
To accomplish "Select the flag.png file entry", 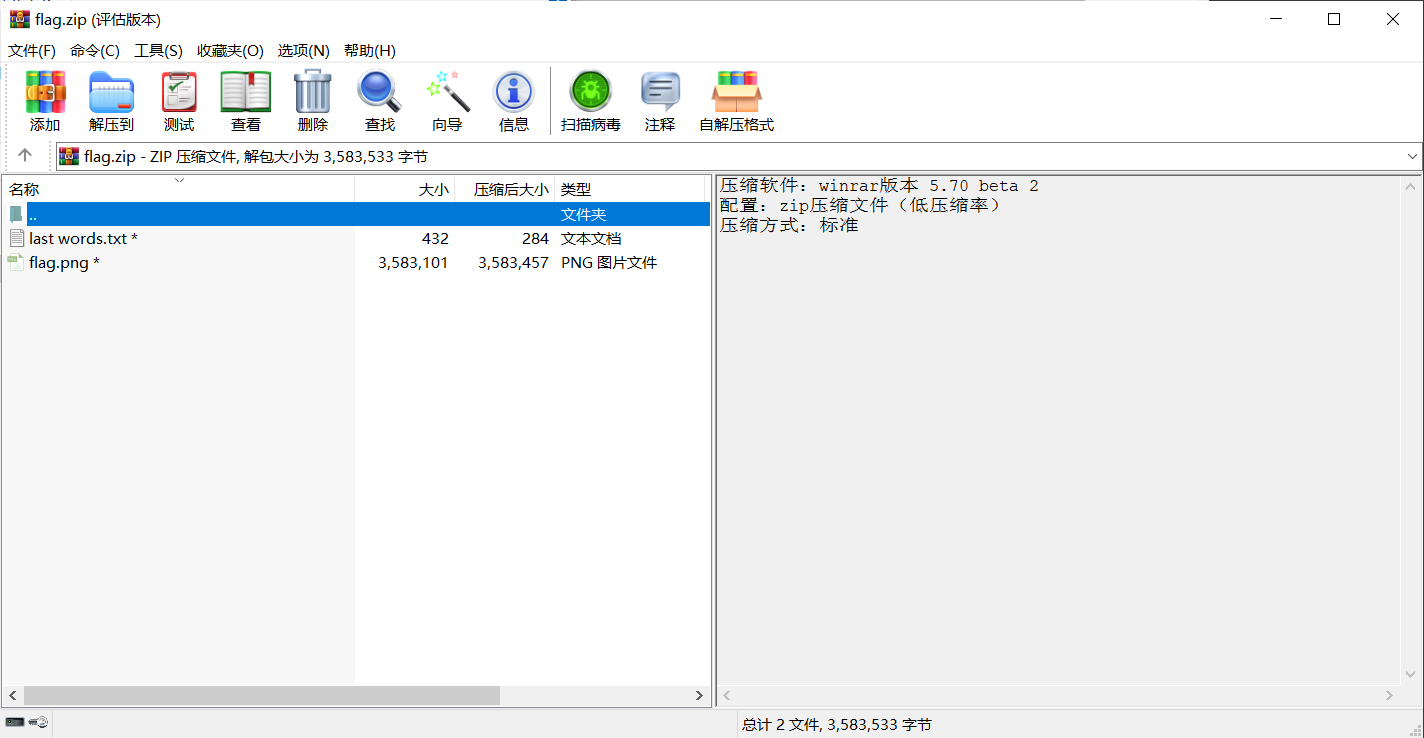I will tap(59, 263).
